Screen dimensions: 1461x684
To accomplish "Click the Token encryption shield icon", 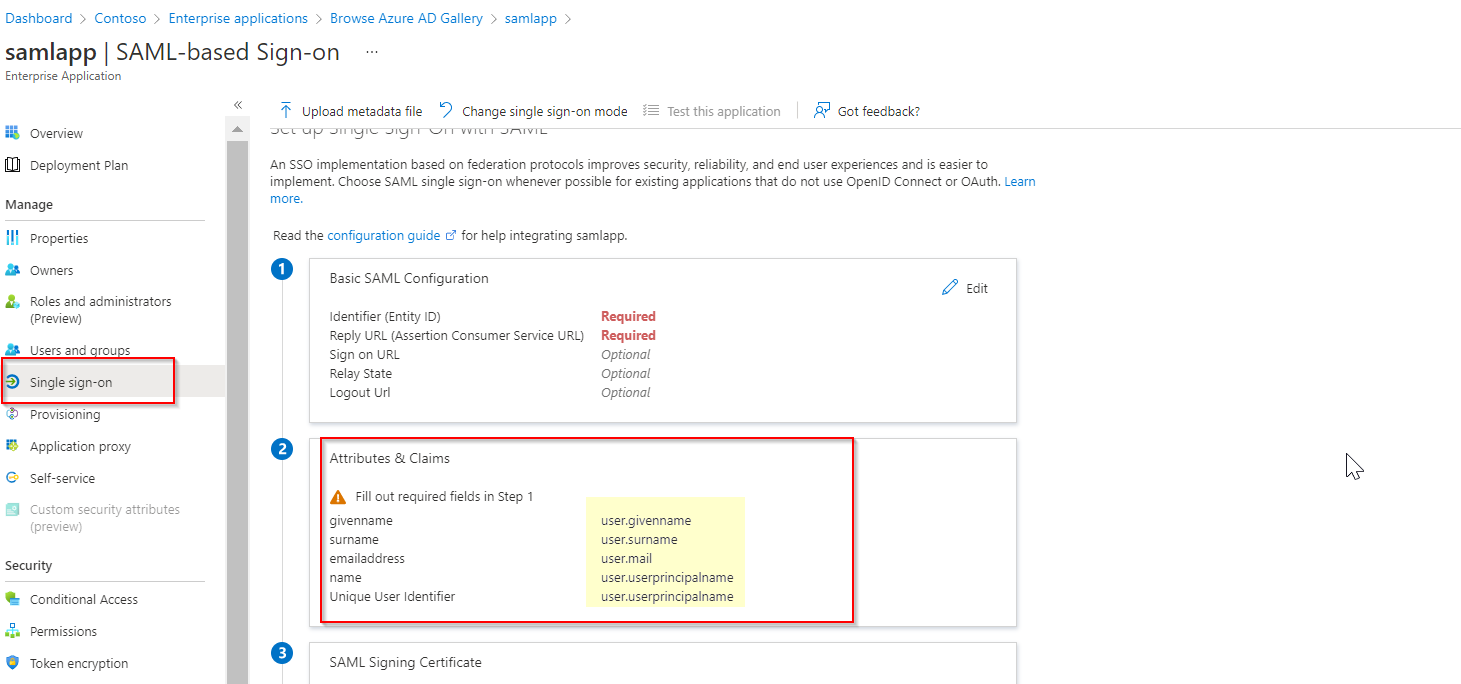I will [x=12, y=663].
